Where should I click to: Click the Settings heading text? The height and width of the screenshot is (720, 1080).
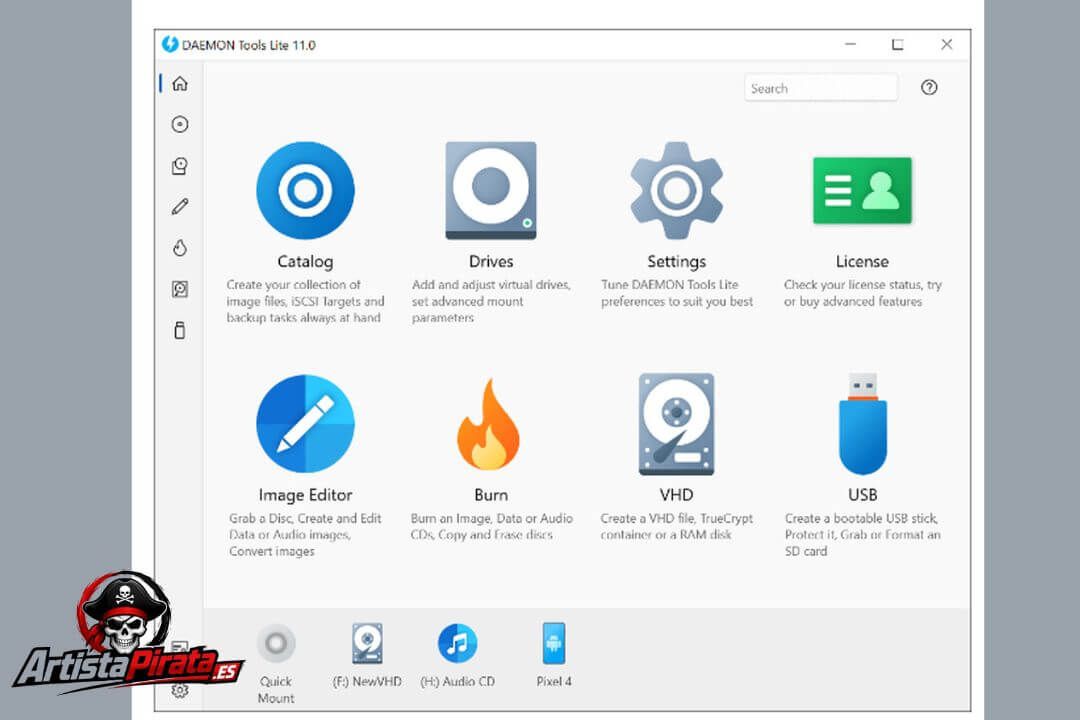(676, 262)
